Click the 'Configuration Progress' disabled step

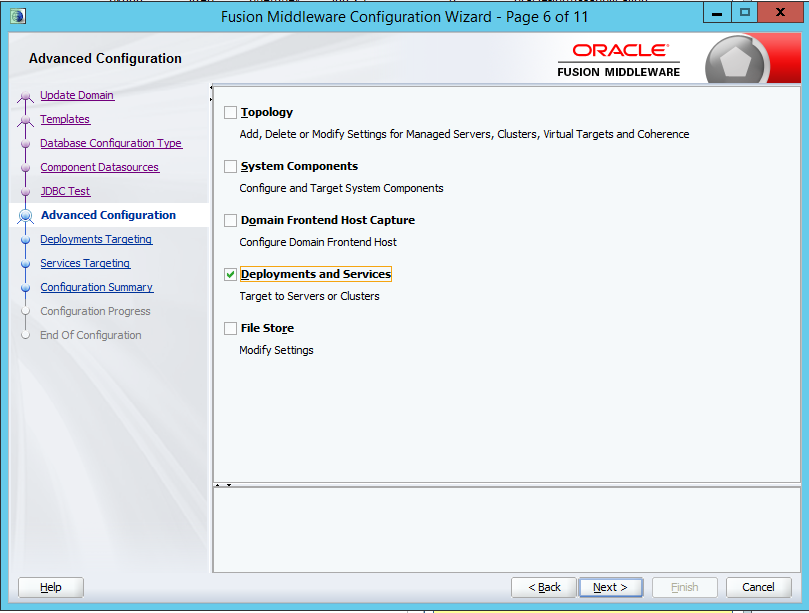coord(95,311)
